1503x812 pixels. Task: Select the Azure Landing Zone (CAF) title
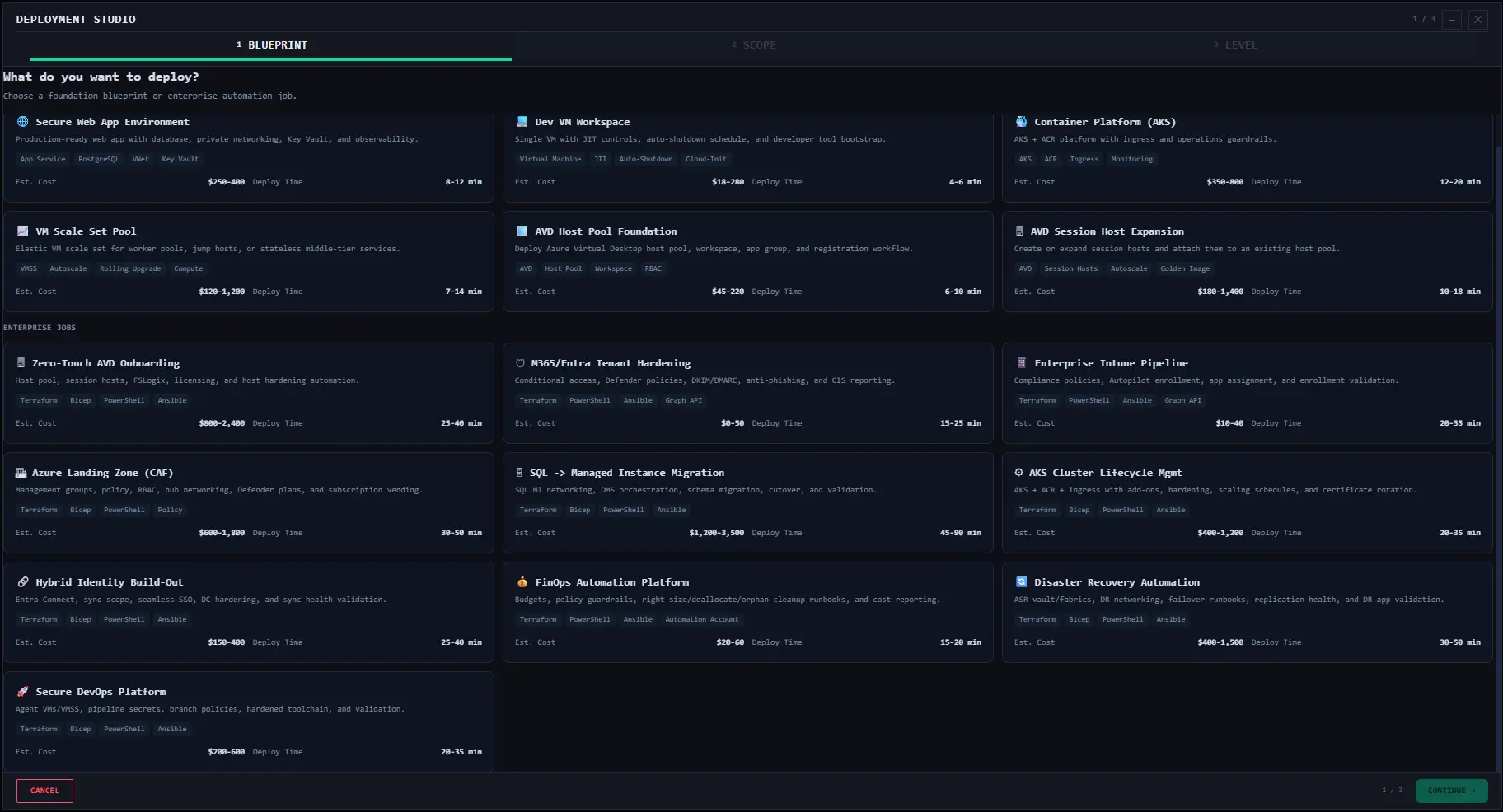102,473
